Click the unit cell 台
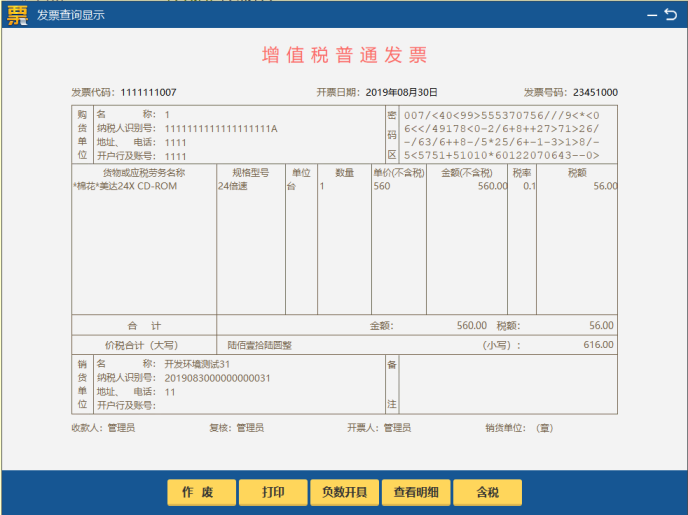Image resolution: width=688 pixels, height=515 pixels. (291, 186)
